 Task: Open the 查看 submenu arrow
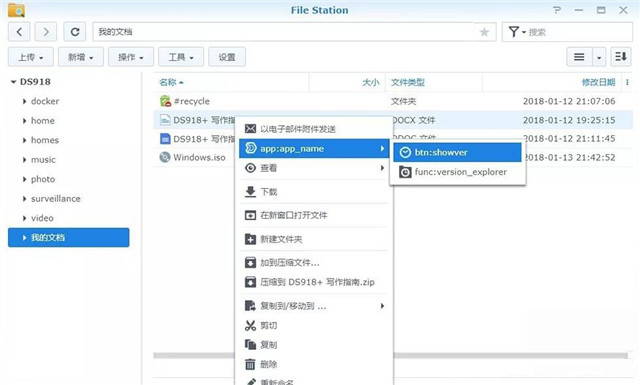point(382,168)
